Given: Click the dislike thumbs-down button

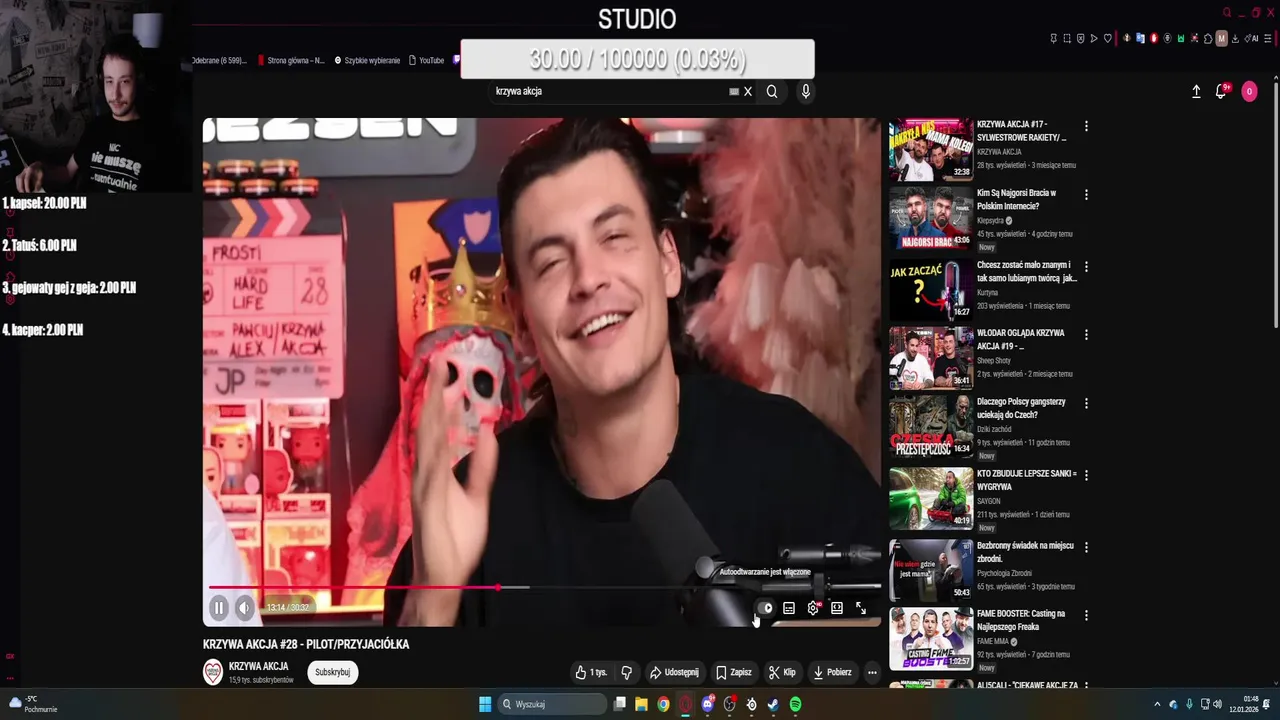Looking at the screenshot, I should (627, 672).
